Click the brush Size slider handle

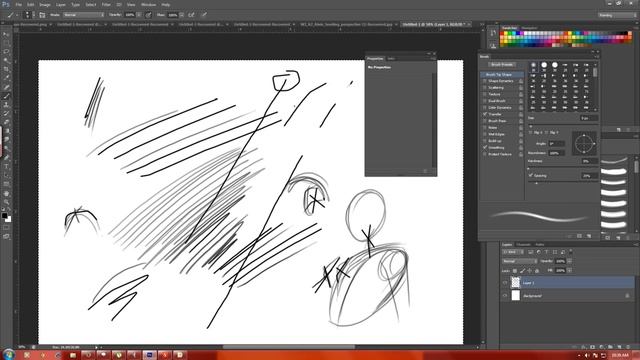(x=531, y=126)
